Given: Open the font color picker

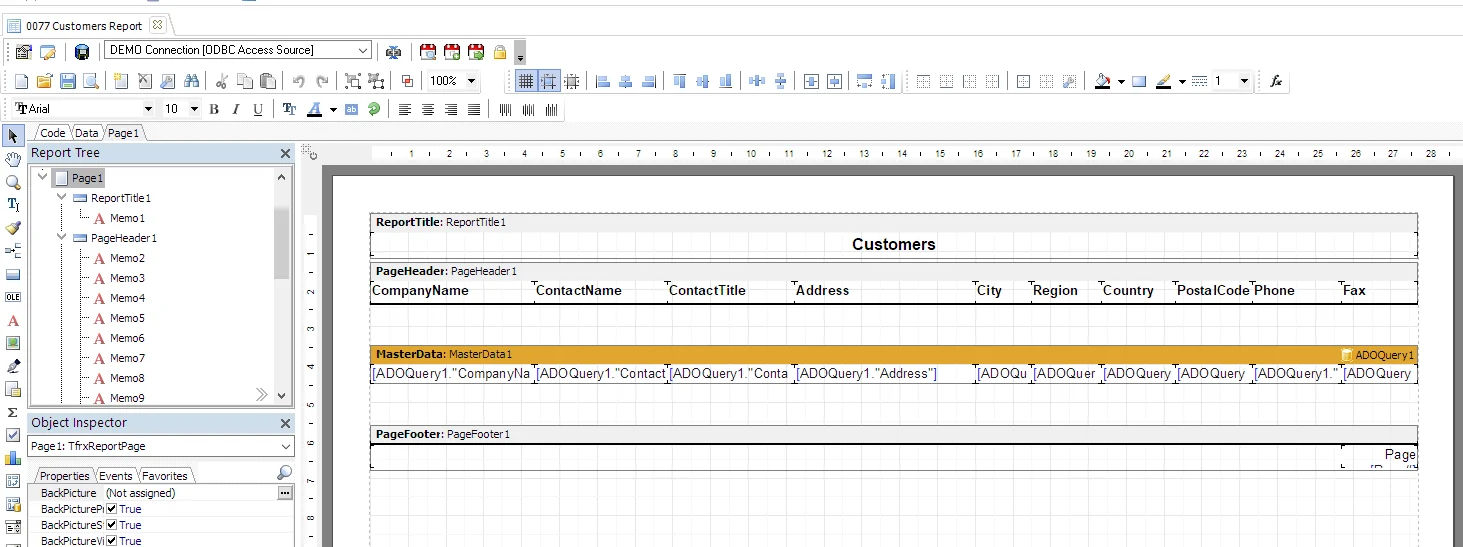Looking at the screenshot, I should [315, 109].
